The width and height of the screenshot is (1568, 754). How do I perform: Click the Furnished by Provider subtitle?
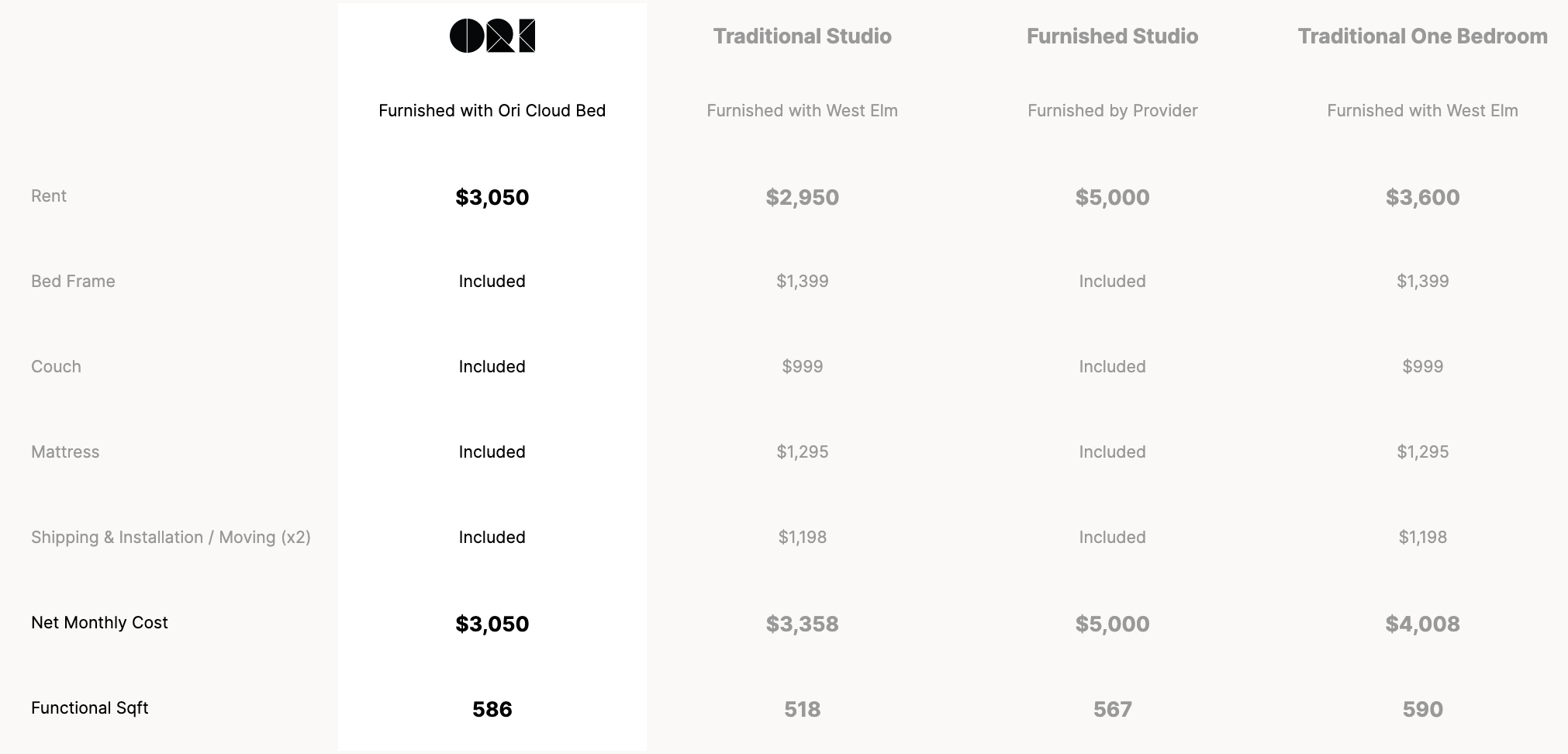(1112, 111)
